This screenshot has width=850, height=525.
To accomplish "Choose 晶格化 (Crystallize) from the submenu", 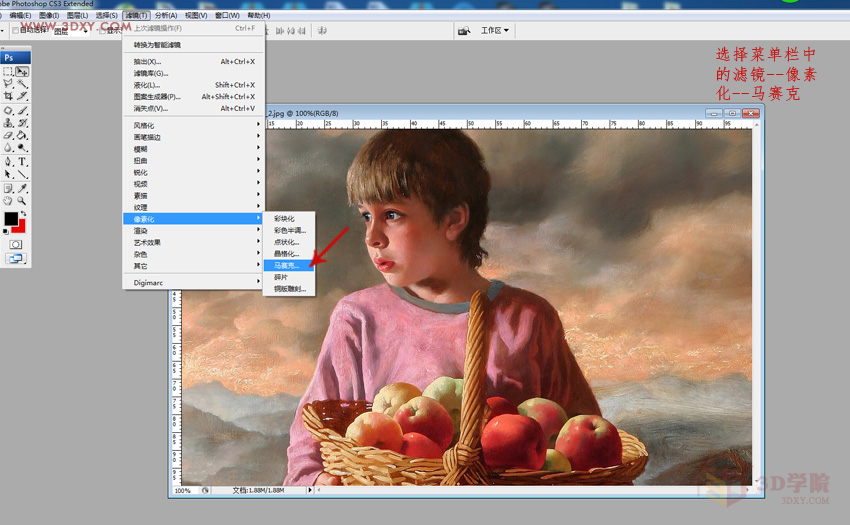I will [286, 254].
